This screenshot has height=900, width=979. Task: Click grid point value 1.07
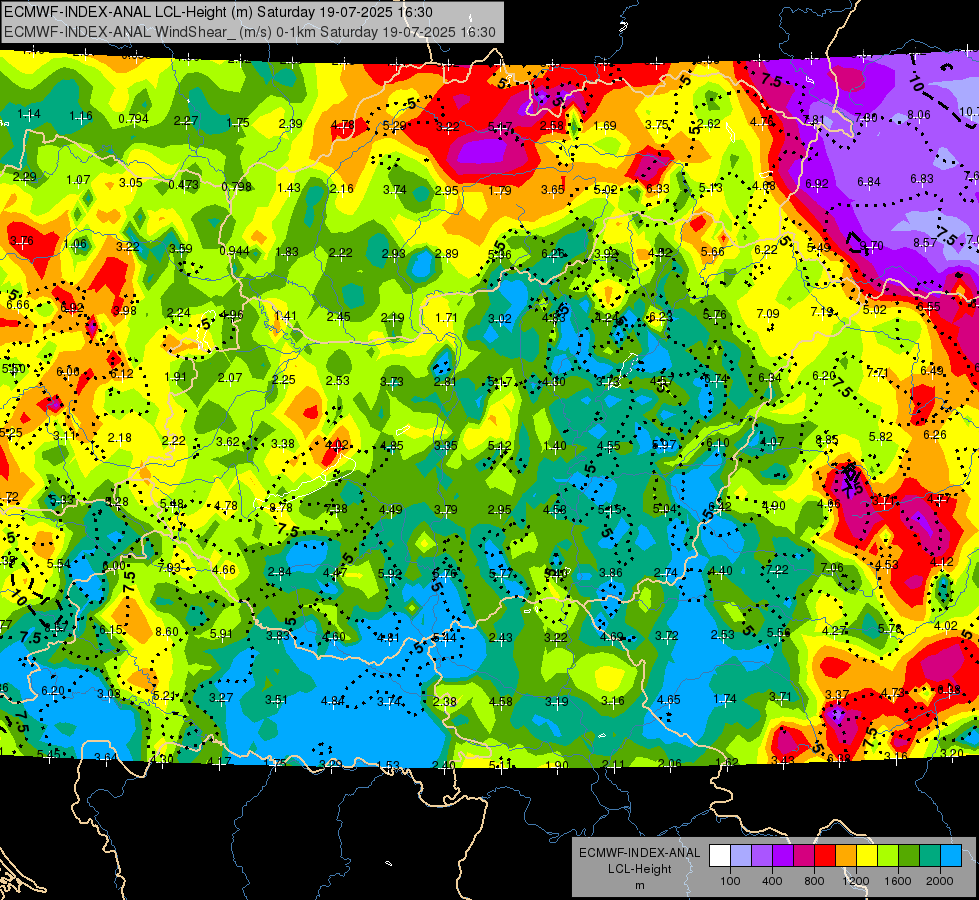[78, 179]
